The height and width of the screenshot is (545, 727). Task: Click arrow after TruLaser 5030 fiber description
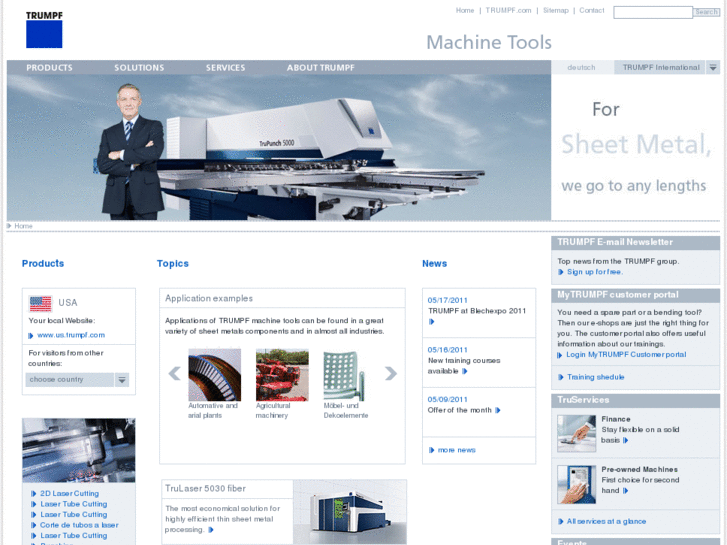click(x=211, y=530)
